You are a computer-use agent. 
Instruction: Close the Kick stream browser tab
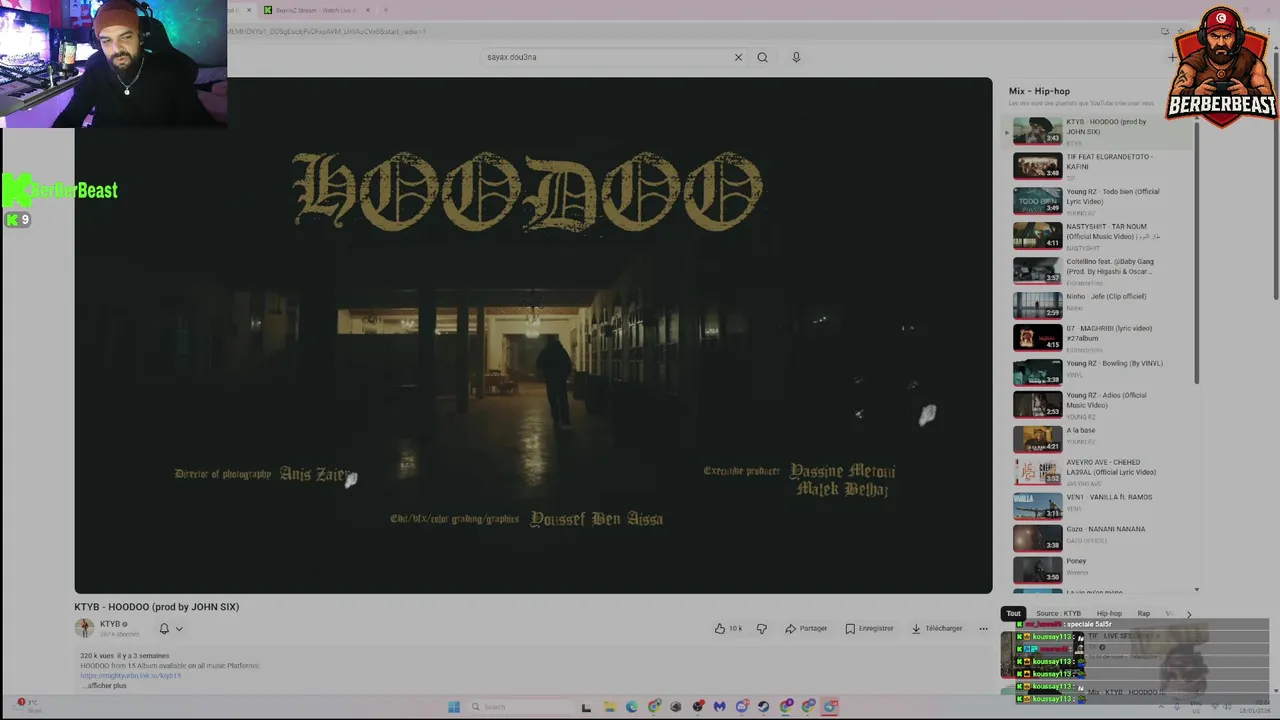click(x=367, y=10)
